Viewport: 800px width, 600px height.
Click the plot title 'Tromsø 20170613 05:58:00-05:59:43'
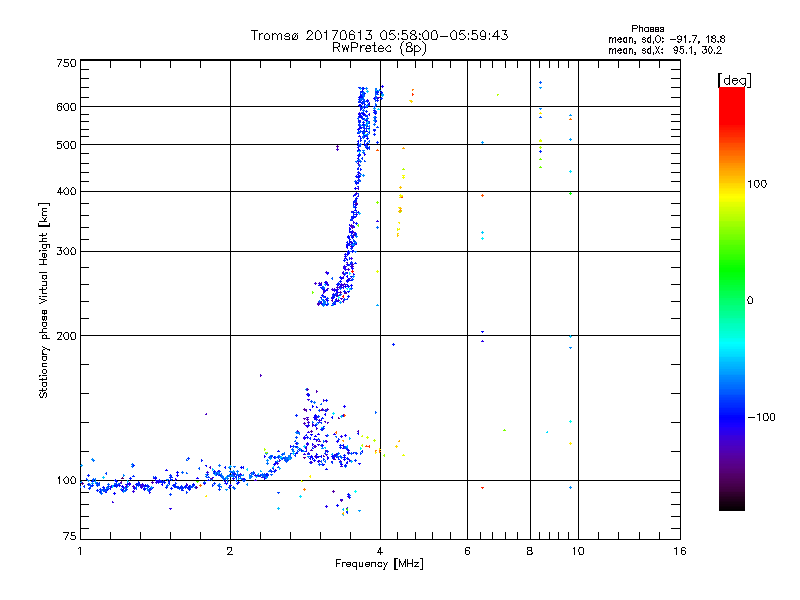[379, 35]
